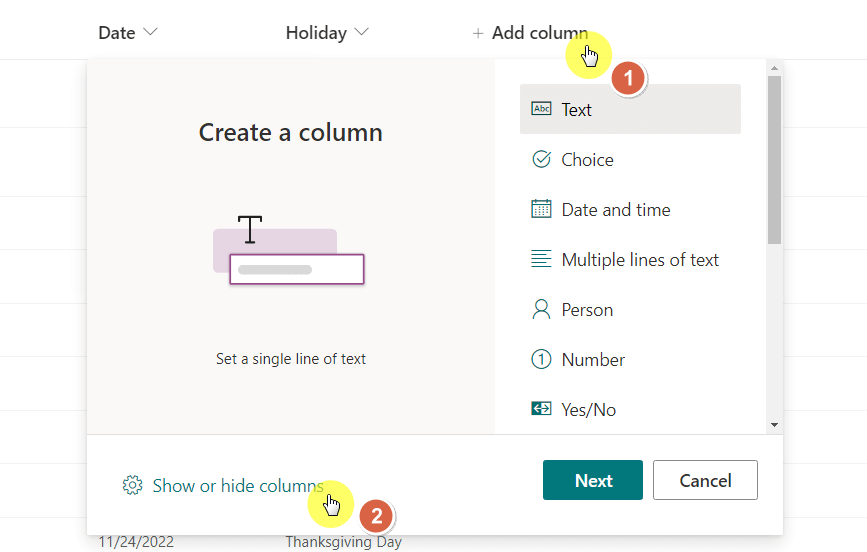Click the gear icon beside Show or hide columns
867x552 pixels.
click(x=132, y=485)
